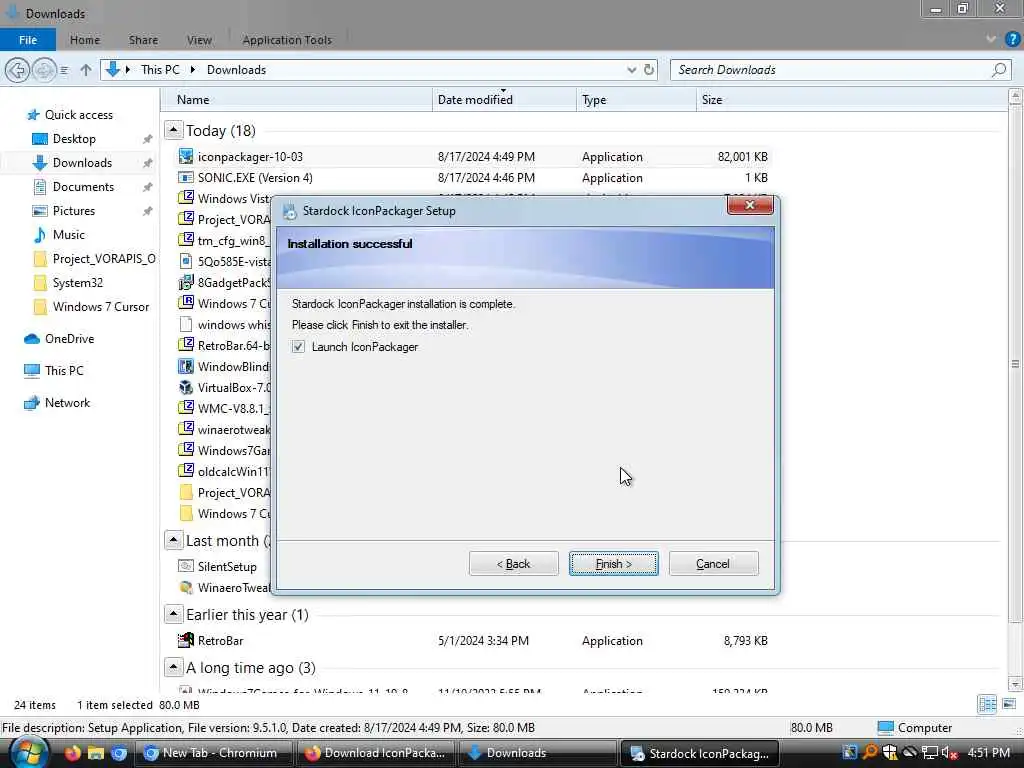Open OneDrive in the navigation pane
Viewport: 1024px width, 768px height.
click(x=69, y=339)
